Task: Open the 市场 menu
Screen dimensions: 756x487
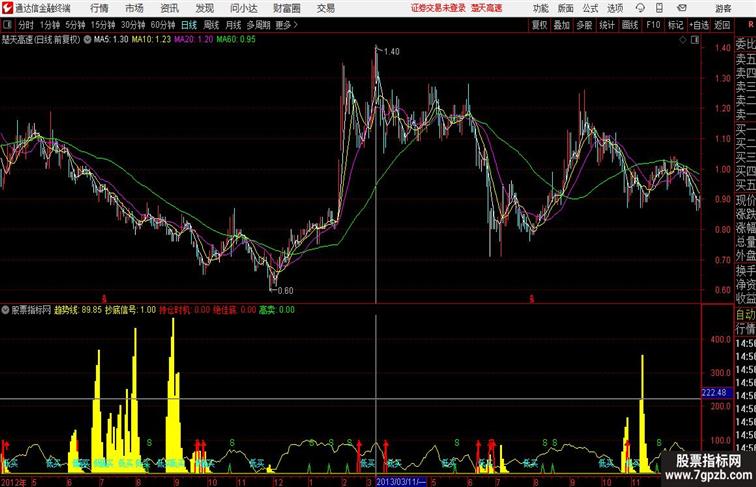Action: tap(134, 8)
